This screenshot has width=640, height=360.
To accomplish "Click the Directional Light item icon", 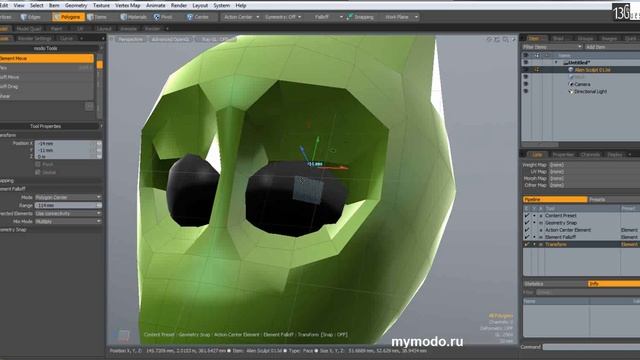I will [571, 91].
